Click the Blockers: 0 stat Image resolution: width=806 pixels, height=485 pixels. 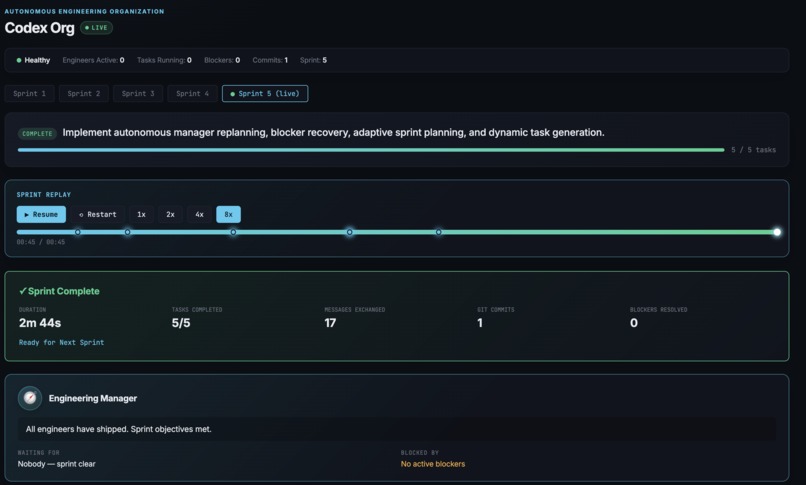pyautogui.click(x=222, y=60)
